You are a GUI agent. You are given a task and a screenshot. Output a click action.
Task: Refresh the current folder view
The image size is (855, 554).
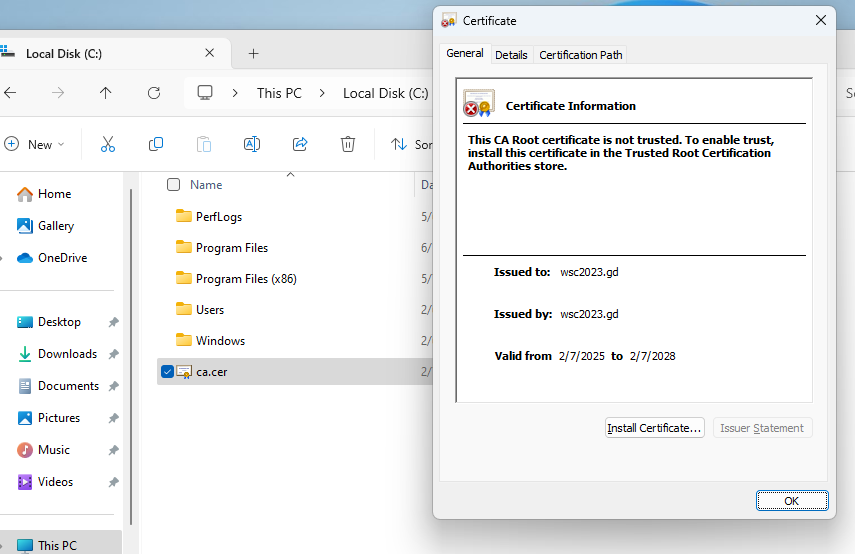154,93
